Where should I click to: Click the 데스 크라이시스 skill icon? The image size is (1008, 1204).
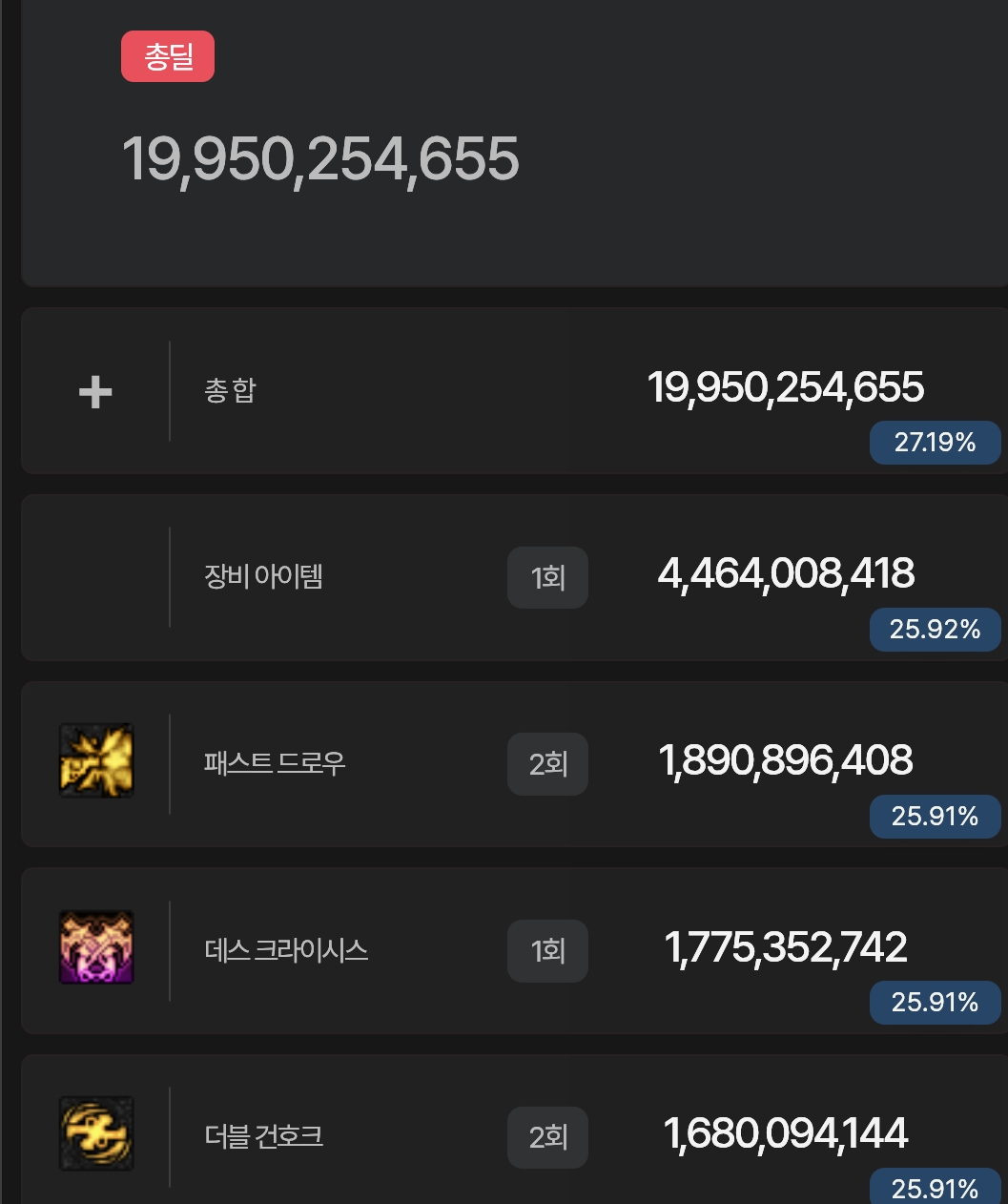(x=96, y=947)
